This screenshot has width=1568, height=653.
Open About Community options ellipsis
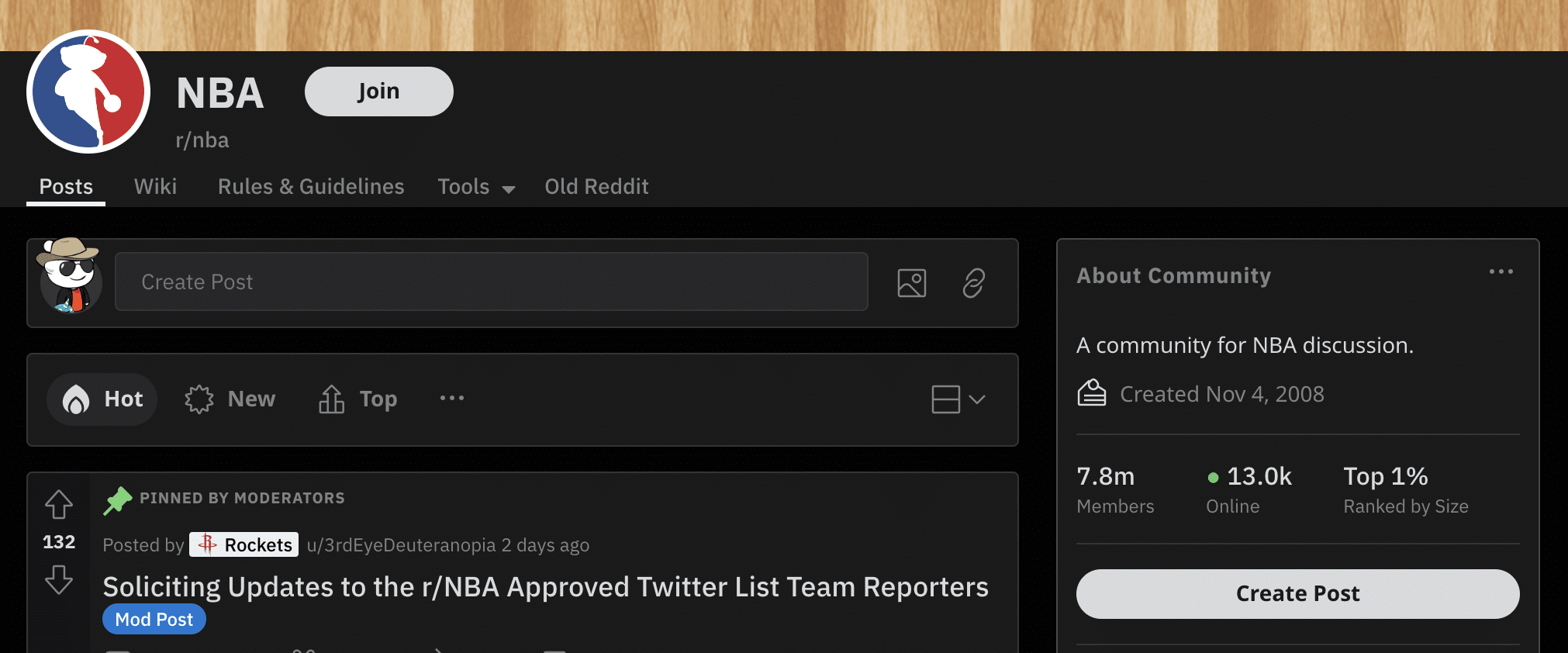click(x=1501, y=271)
